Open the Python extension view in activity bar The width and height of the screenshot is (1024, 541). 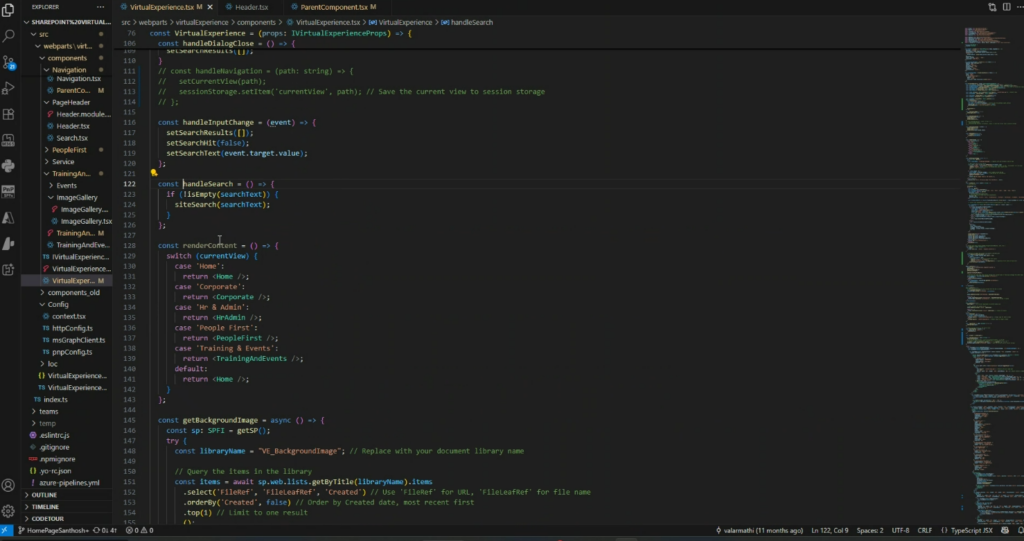coord(8,166)
